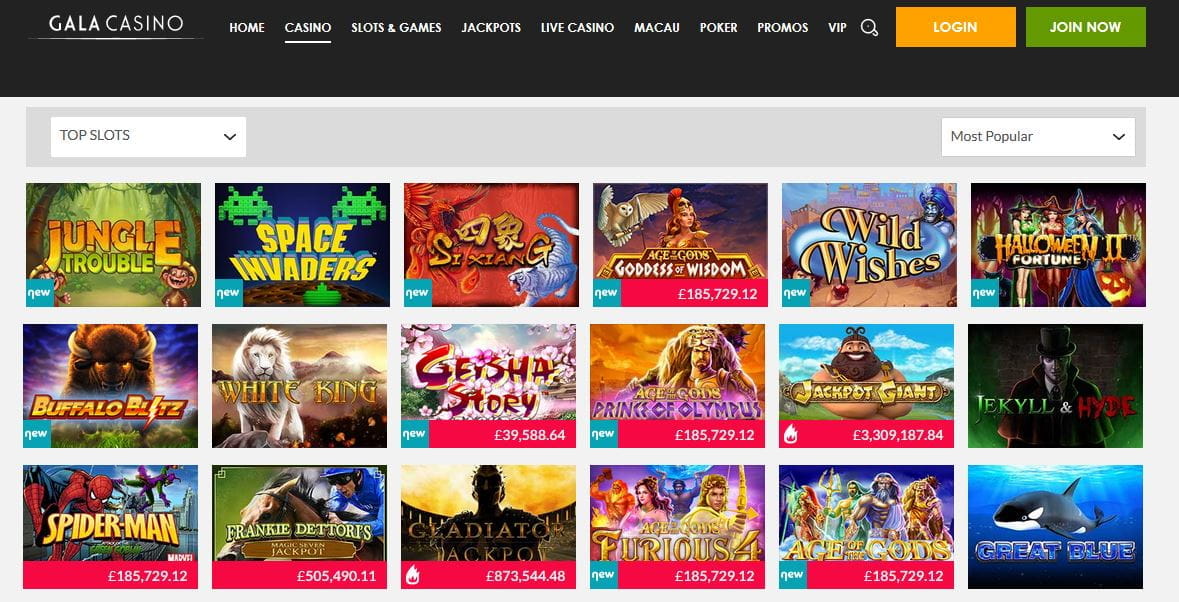Open the Live Casino menu item

(x=577, y=28)
